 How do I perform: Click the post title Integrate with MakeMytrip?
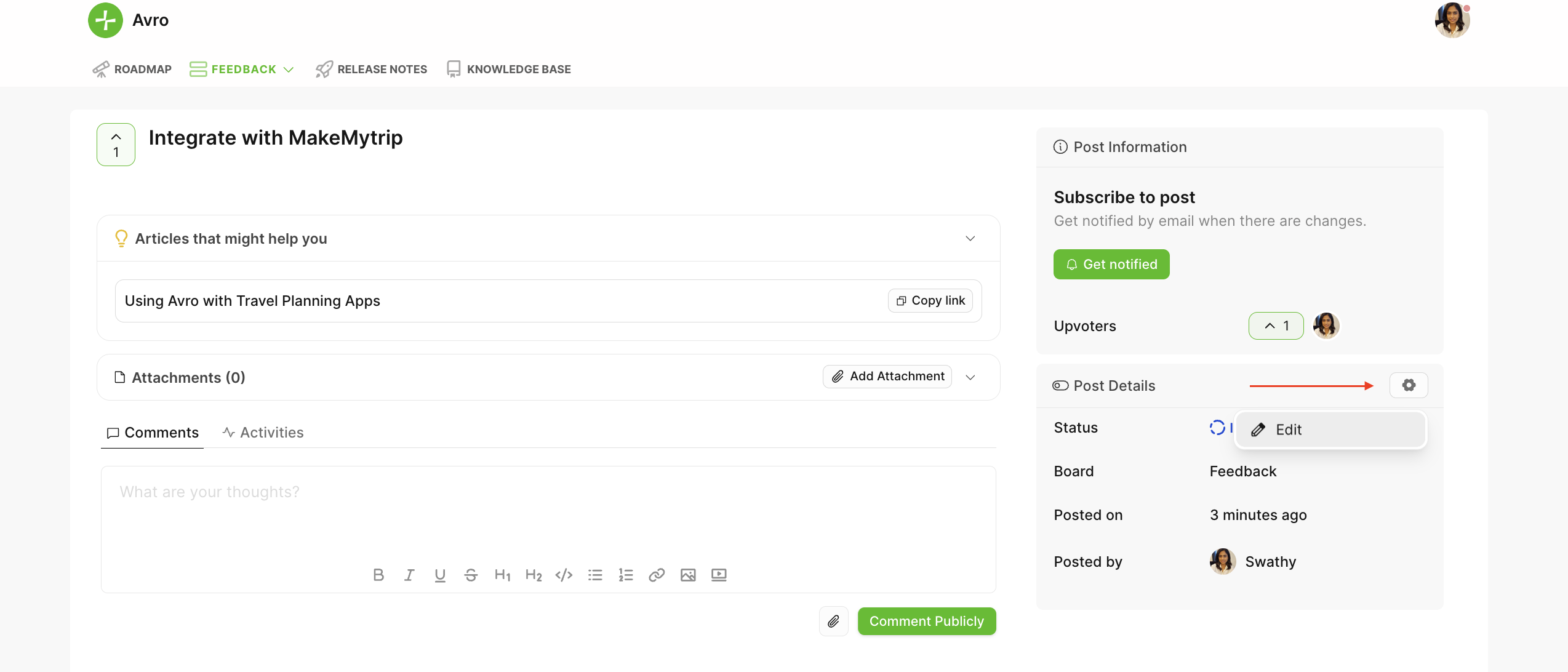[x=276, y=138]
